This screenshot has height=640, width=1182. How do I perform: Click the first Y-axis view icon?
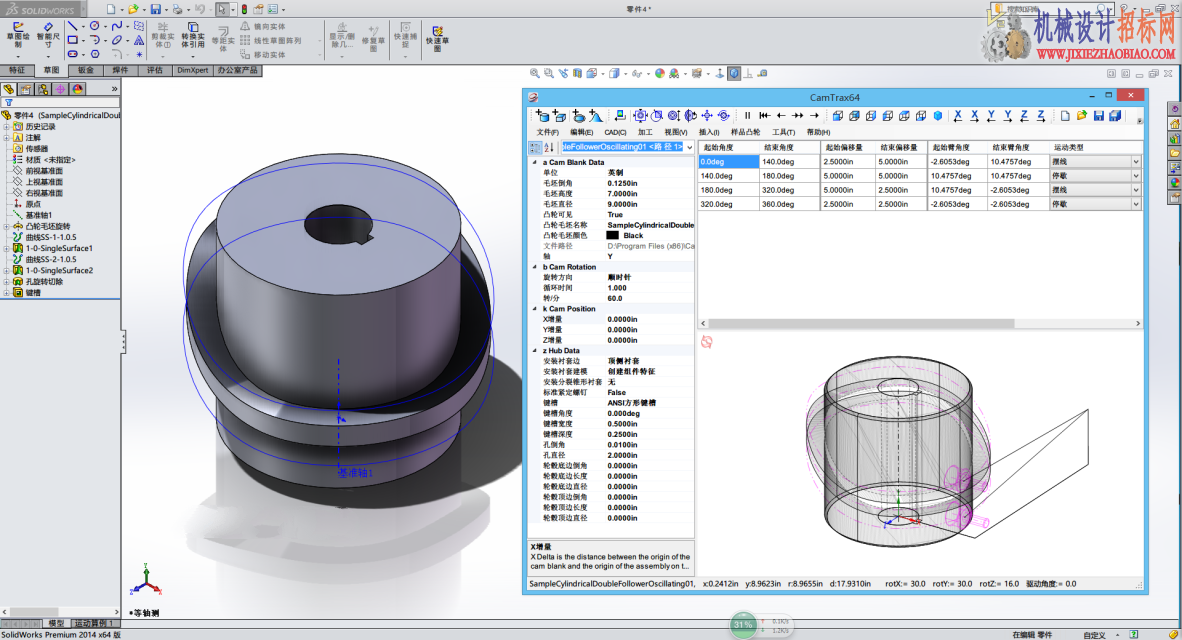click(991, 115)
